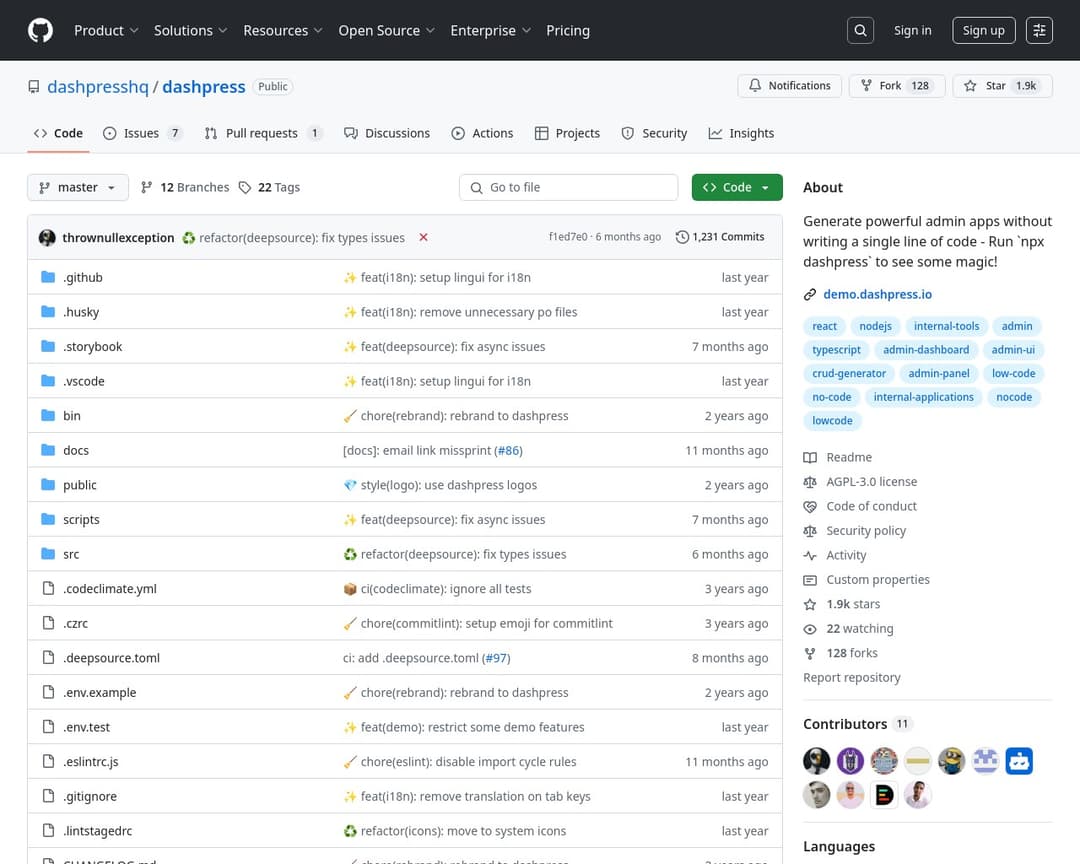
Task: Switch to the Pull requests tab
Action: [x=262, y=133]
